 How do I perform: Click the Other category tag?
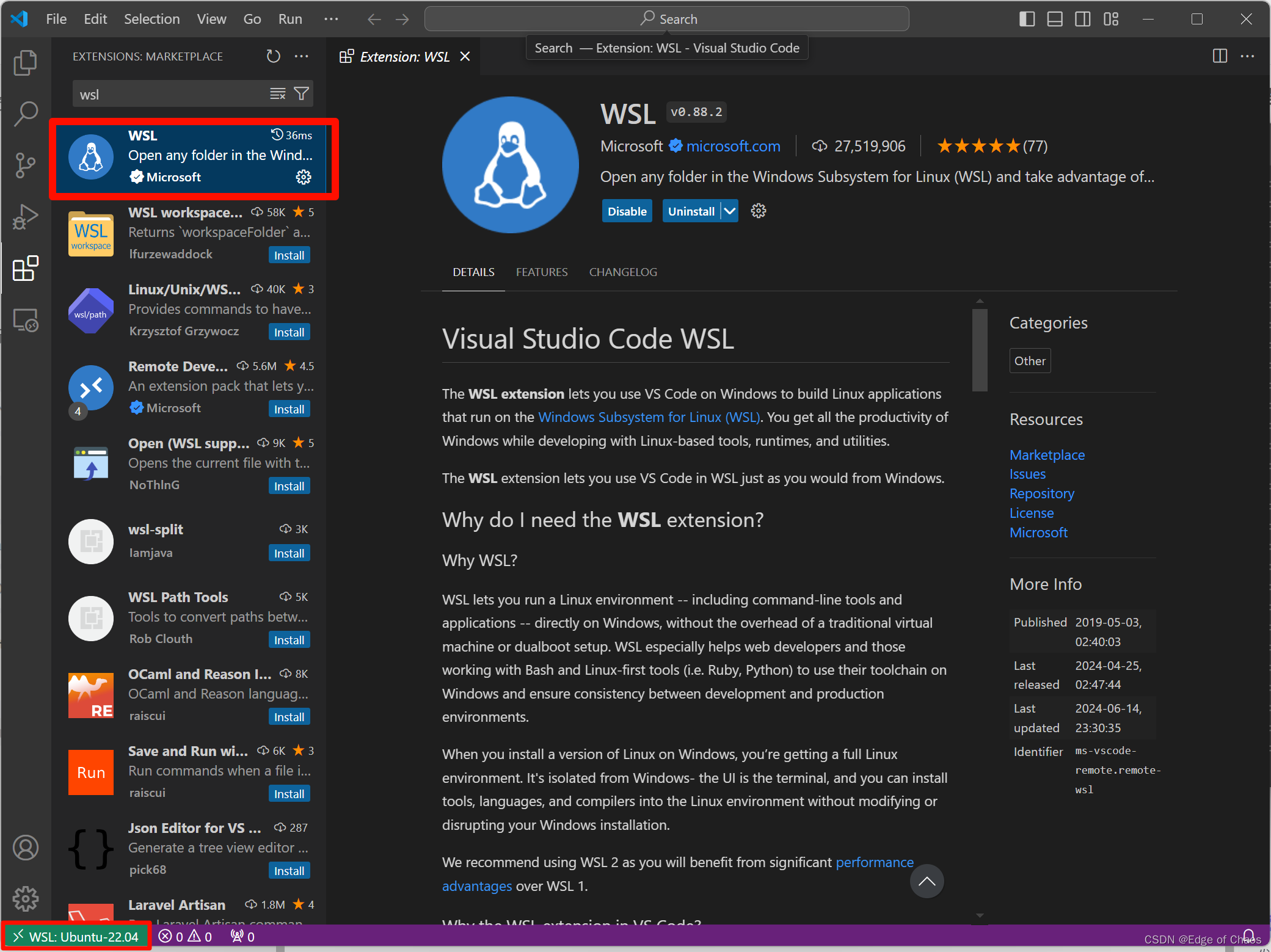tap(1030, 361)
